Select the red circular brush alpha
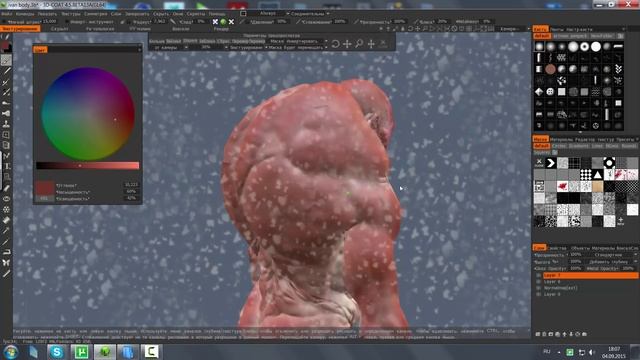 coord(550,69)
